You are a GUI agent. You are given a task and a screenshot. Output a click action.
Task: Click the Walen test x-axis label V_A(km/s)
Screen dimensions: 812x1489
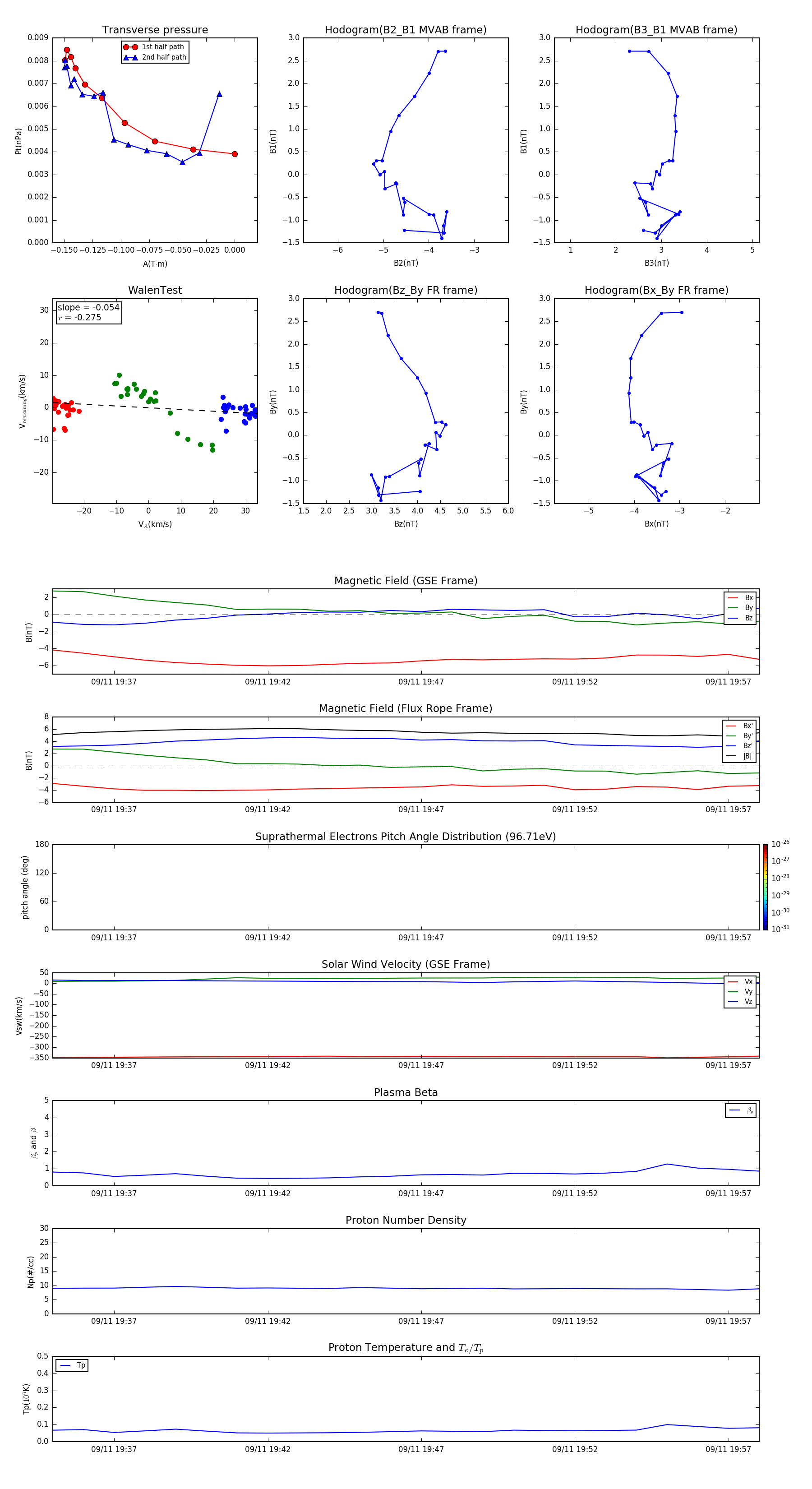tap(155, 524)
